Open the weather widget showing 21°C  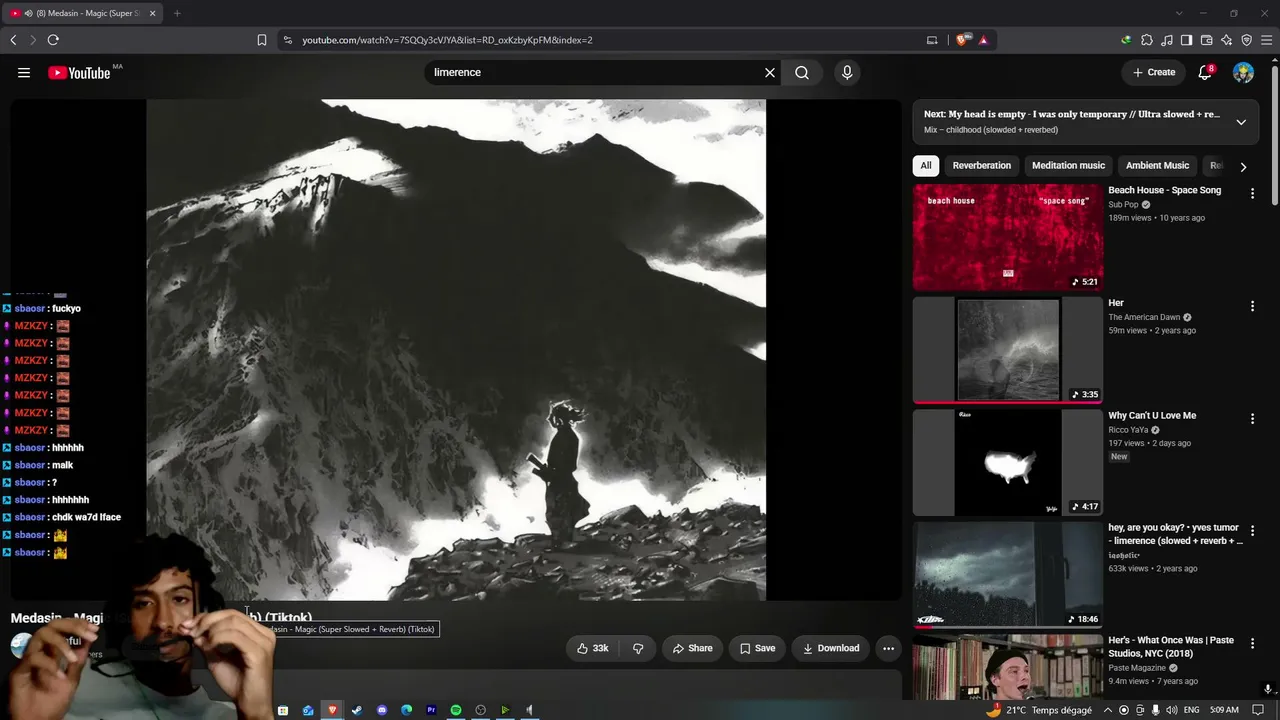coord(1039,710)
